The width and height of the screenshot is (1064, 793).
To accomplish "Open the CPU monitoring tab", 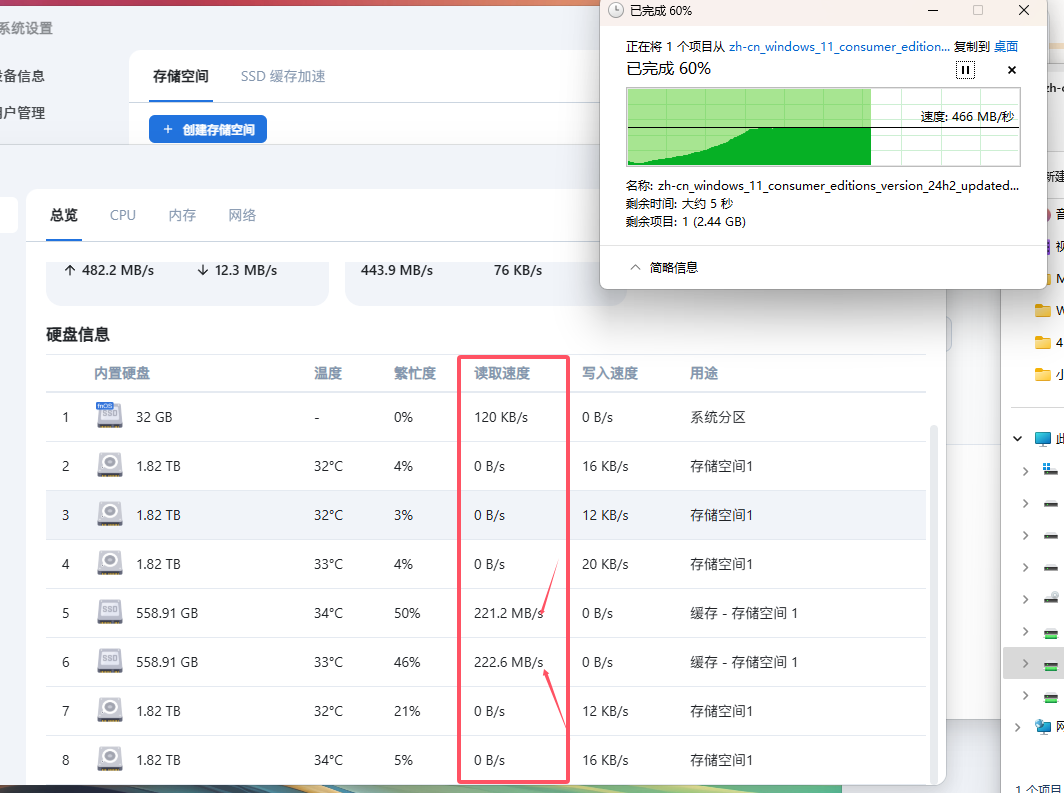I will click(123, 215).
